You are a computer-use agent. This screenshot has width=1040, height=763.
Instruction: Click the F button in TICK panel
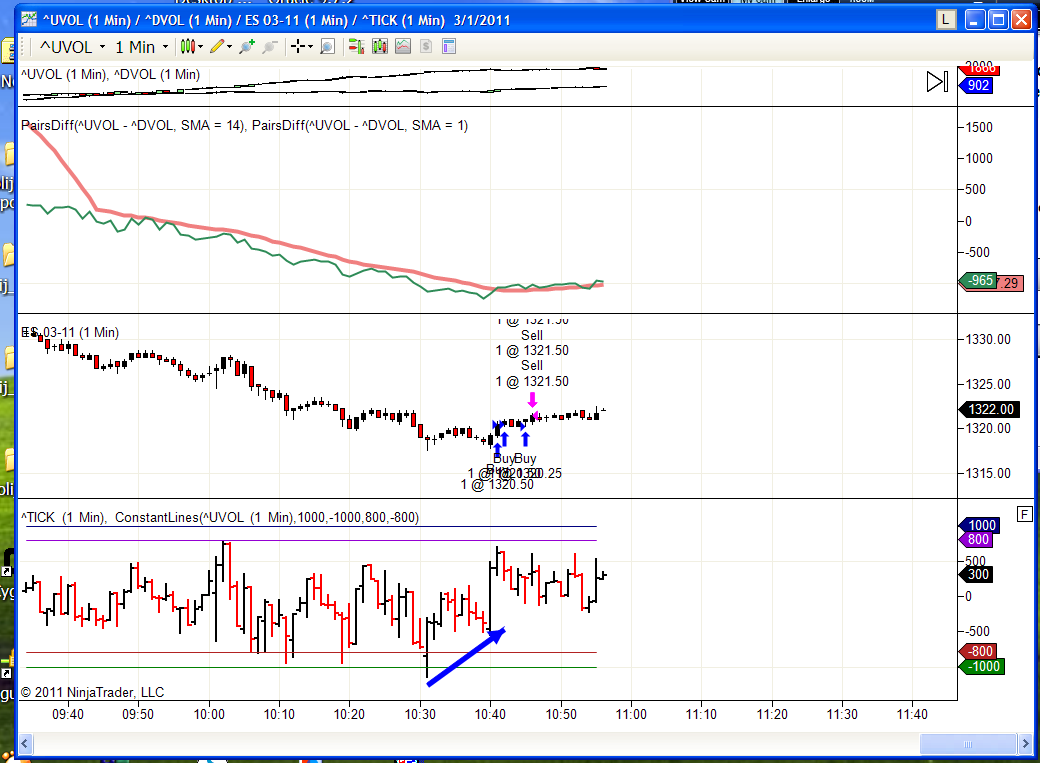tap(1025, 514)
